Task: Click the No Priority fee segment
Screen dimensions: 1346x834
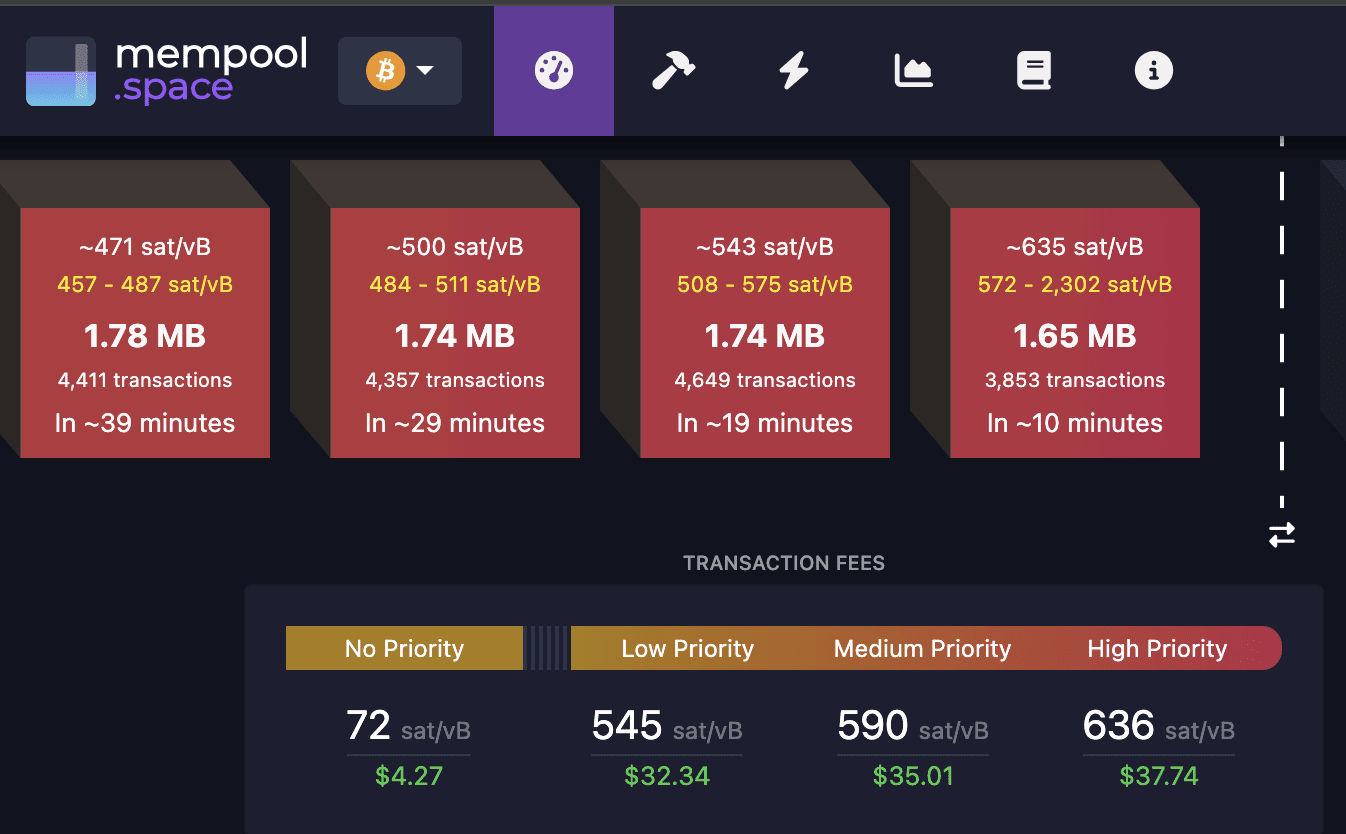Action: [404, 648]
